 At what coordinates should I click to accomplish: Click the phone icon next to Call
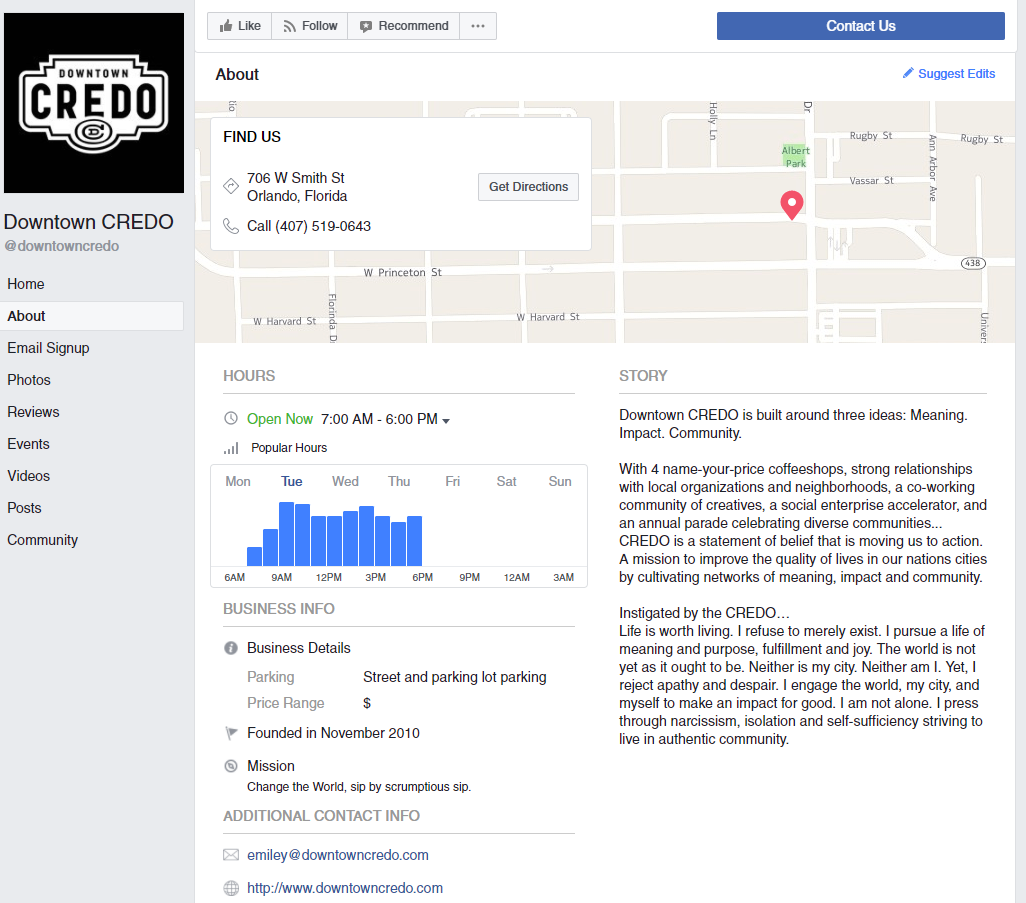click(231, 226)
